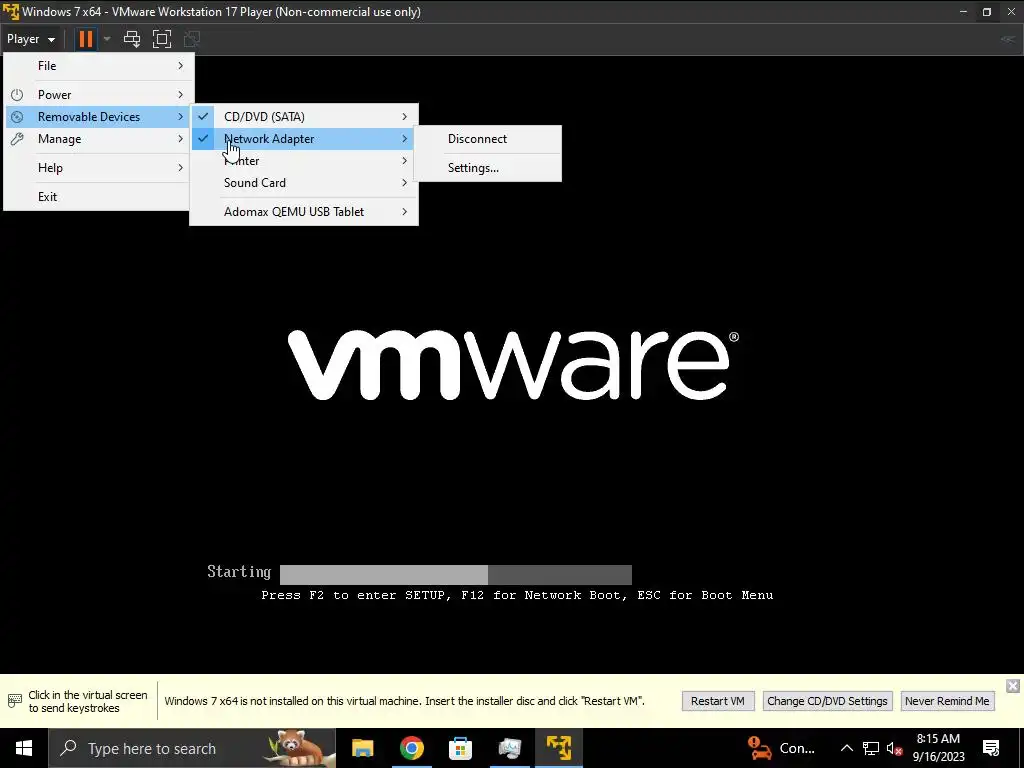The width and height of the screenshot is (1024, 768).
Task: Click the Pause virtual machine icon
Action: point(86,39)
